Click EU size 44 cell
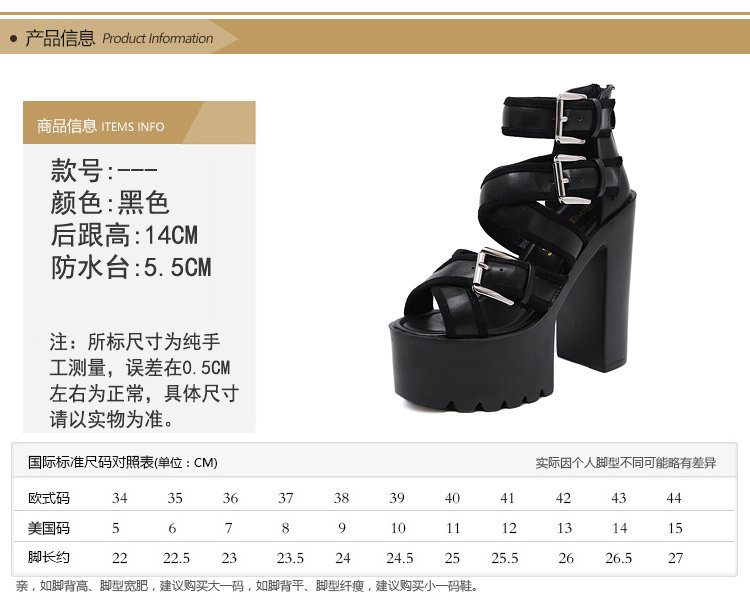 [674, 498]
